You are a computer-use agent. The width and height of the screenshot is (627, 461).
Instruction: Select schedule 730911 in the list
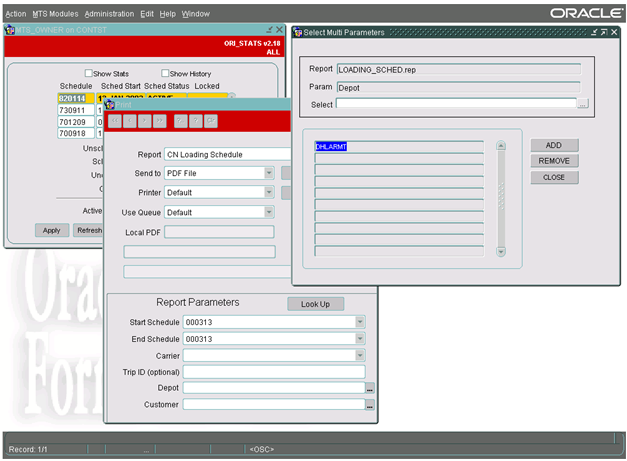[x=76, y=110]
